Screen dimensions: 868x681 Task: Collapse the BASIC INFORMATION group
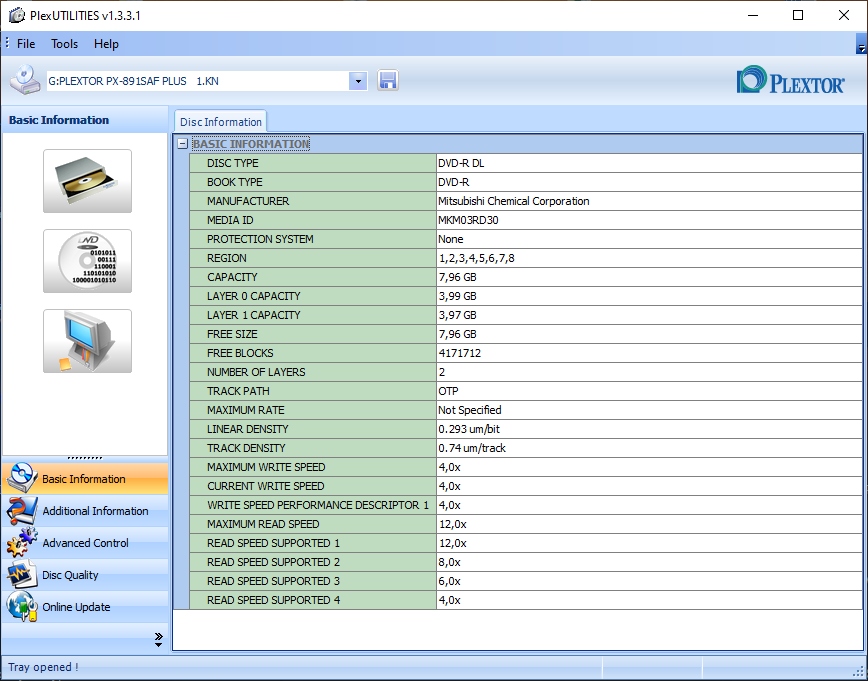pos(182,144)
